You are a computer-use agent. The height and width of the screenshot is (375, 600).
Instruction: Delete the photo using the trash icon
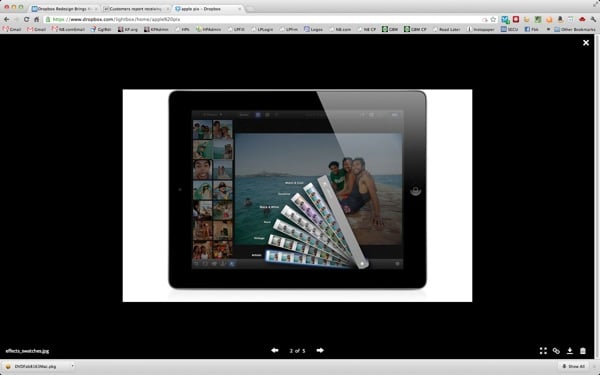click(583, 351)
